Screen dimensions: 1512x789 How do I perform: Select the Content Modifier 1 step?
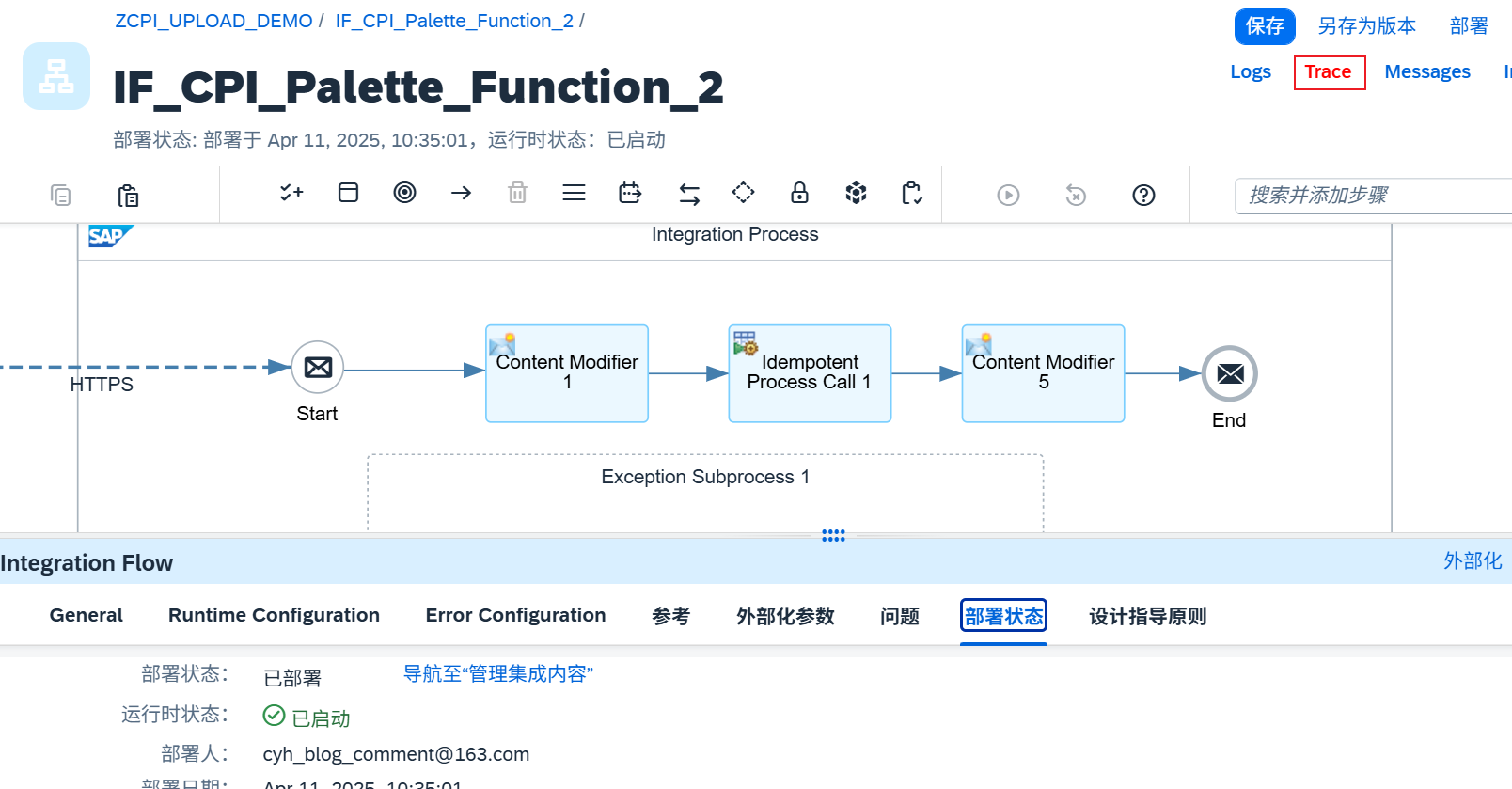567,373
